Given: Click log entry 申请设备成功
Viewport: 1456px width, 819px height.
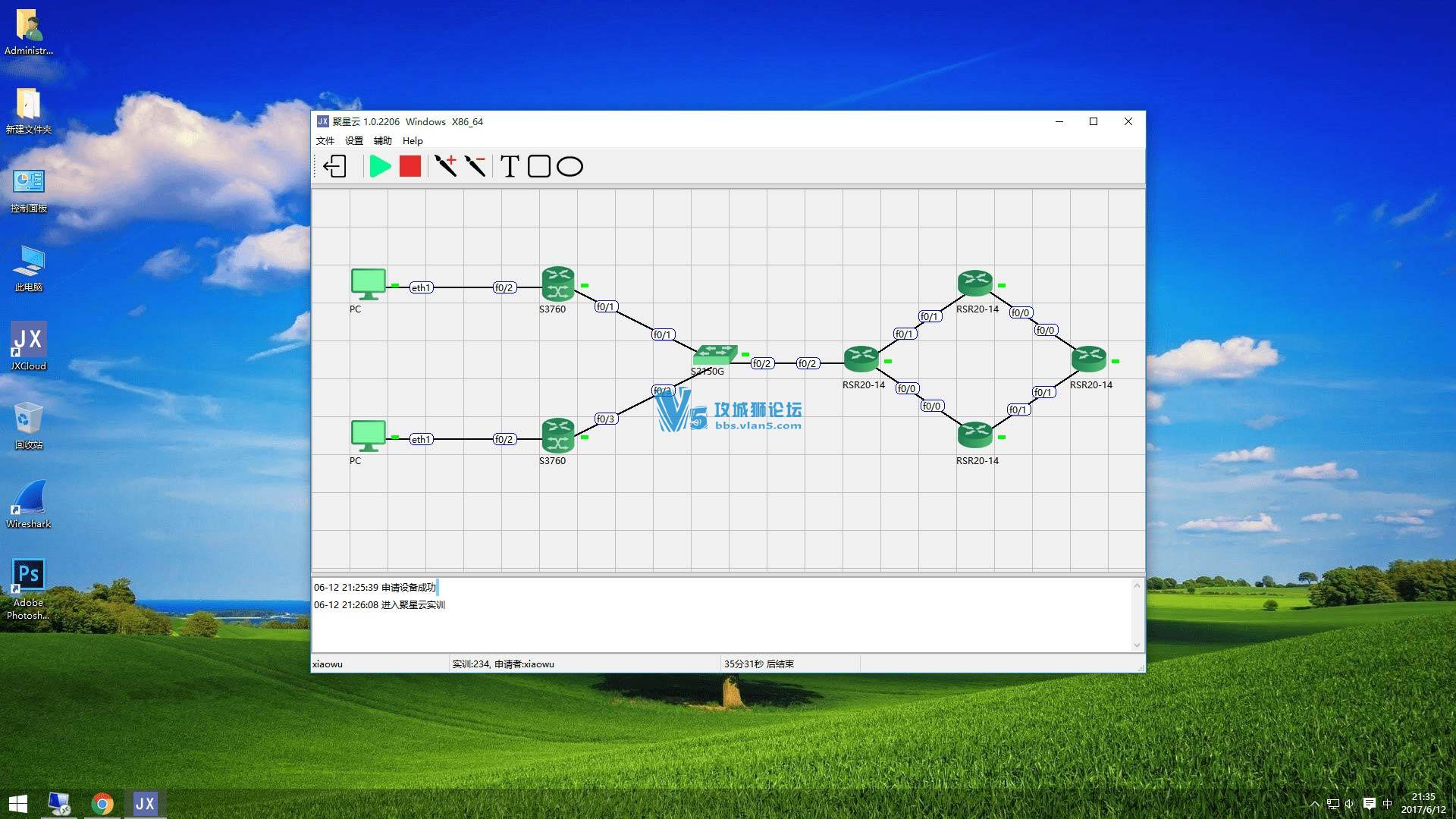Looking at the screenshot, I should click(x=375, y=587).
